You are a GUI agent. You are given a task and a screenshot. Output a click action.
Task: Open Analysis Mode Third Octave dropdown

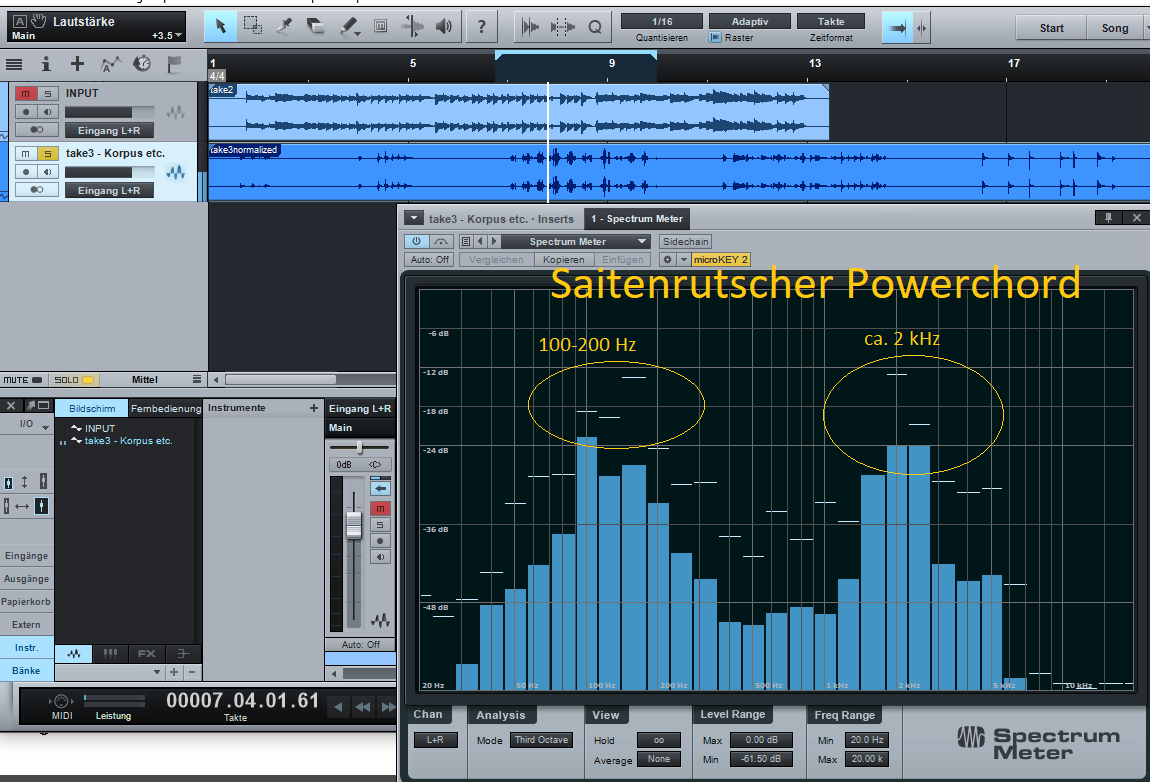click(x=541, y=740)
